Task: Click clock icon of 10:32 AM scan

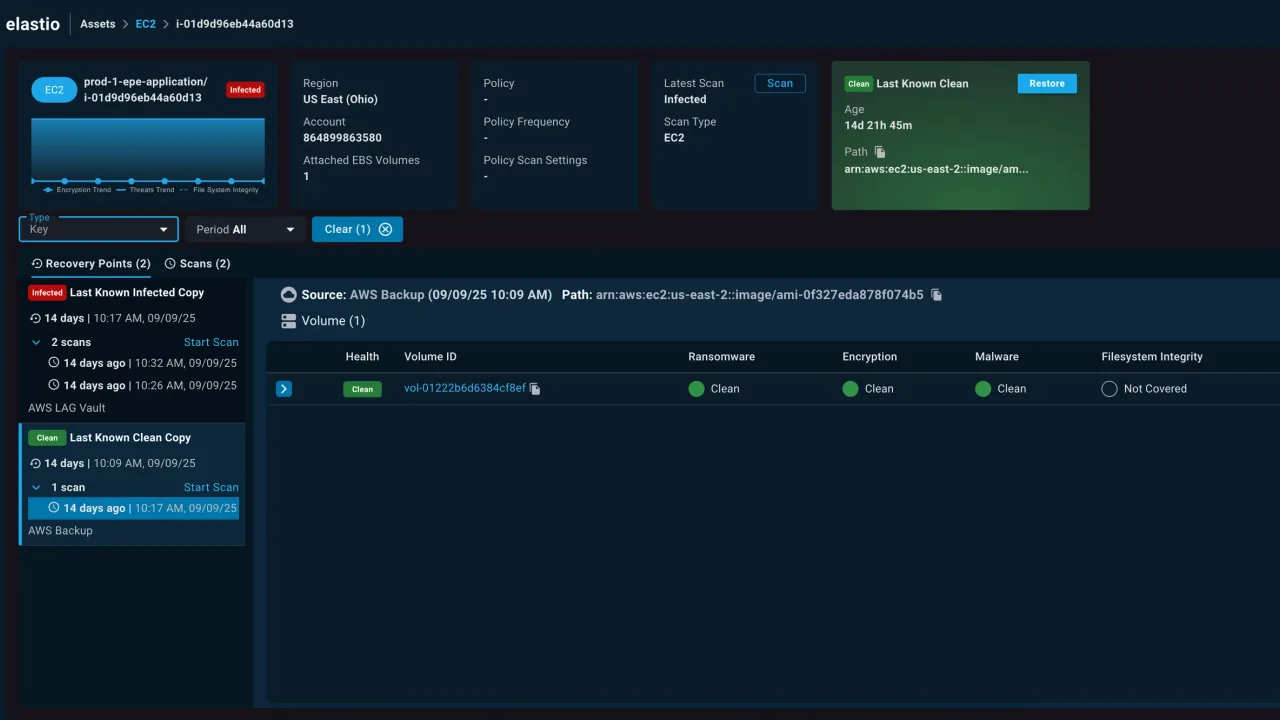Action: tap(54, 363)
